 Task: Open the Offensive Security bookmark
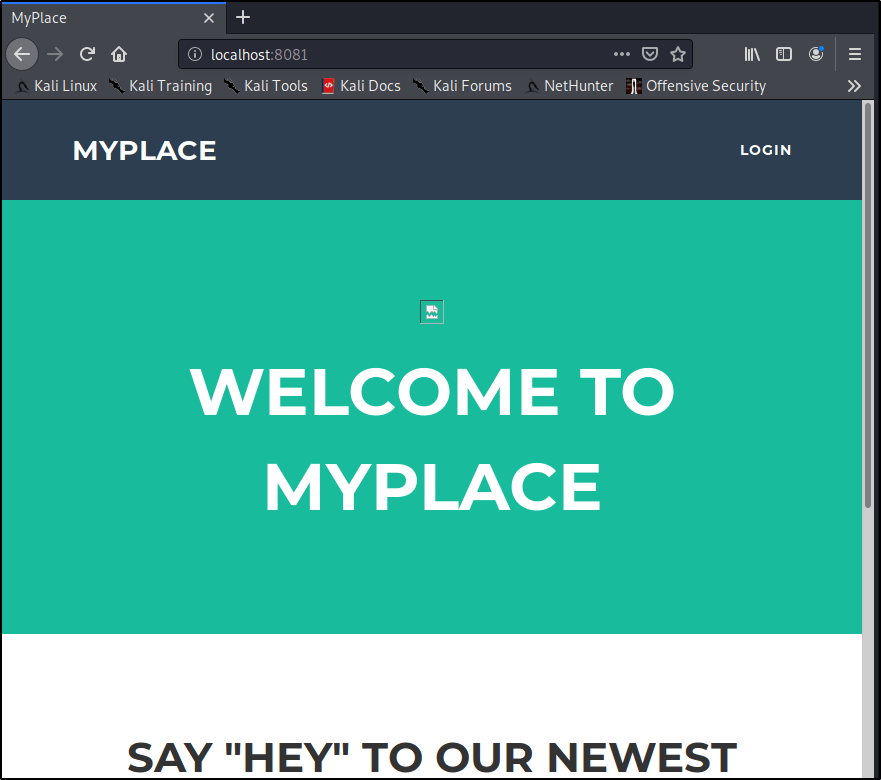click(x=696, y=86)
